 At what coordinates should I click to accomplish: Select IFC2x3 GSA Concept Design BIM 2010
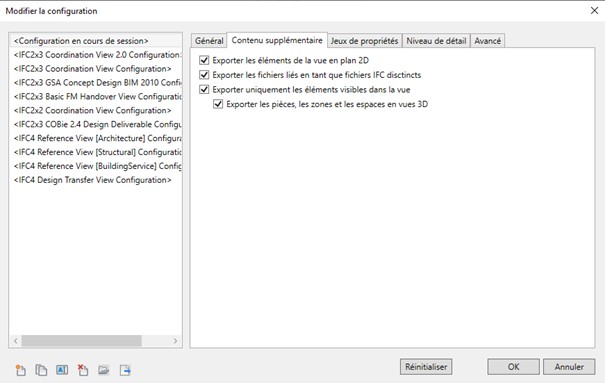click(95, 83)
